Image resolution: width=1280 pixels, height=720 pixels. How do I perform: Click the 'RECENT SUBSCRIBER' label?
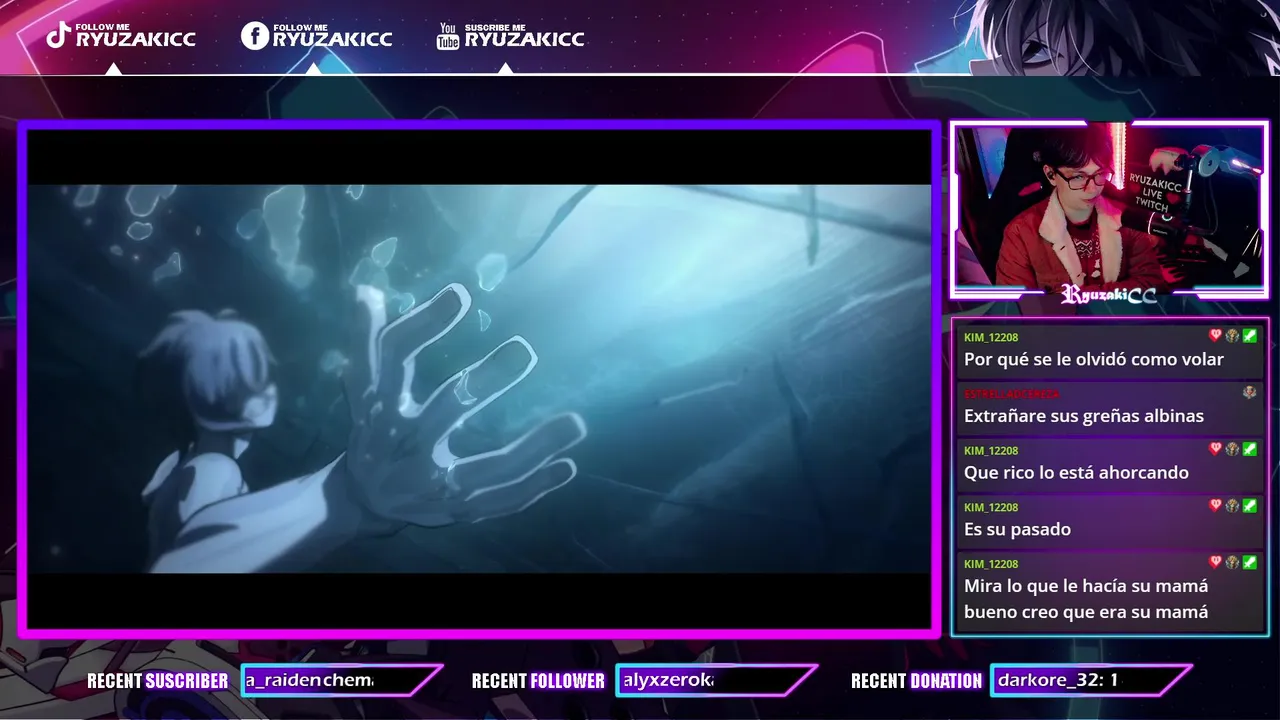coord(157,681)
